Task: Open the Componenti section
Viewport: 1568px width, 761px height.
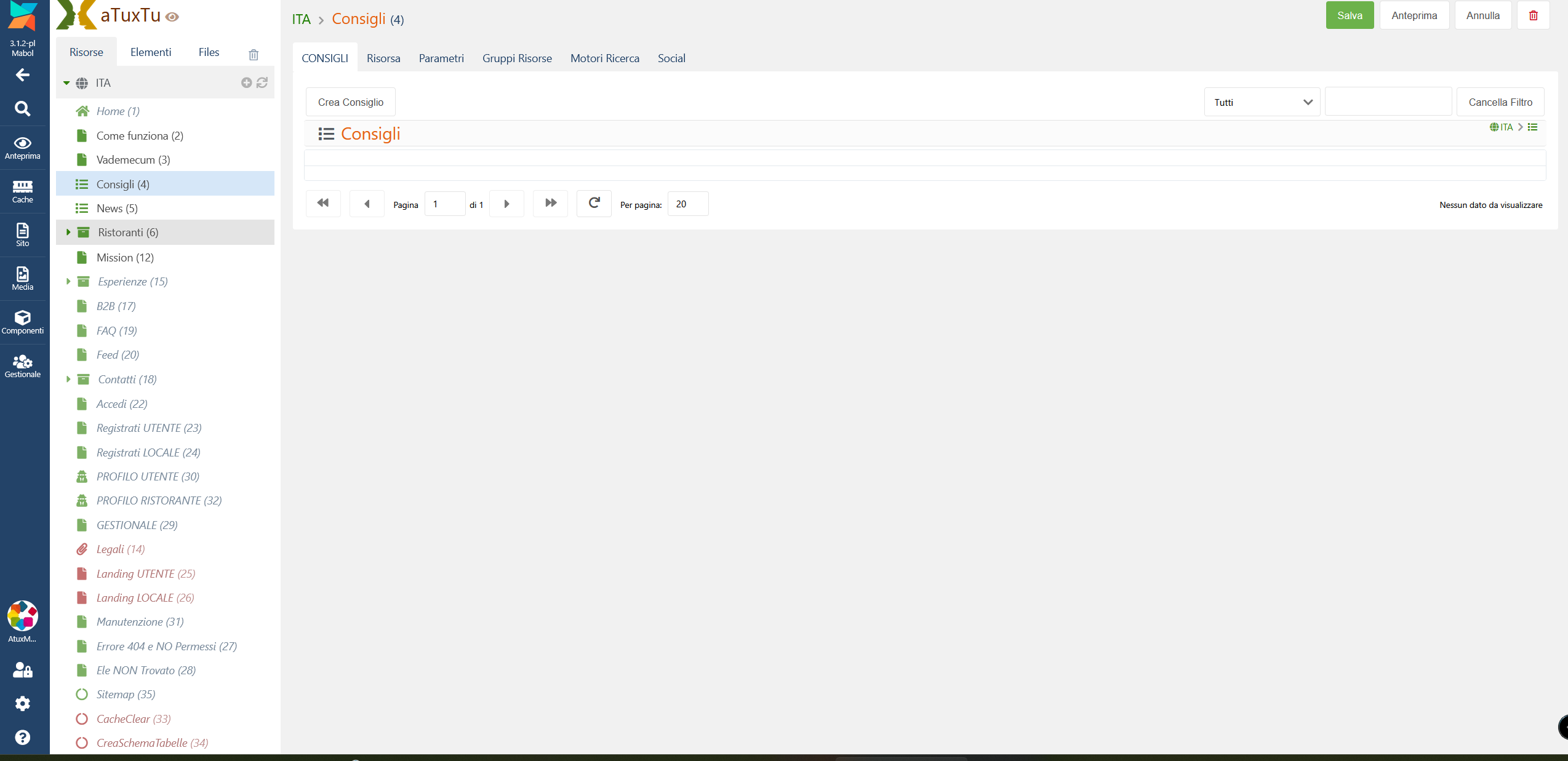Action: tap(23, 322)
